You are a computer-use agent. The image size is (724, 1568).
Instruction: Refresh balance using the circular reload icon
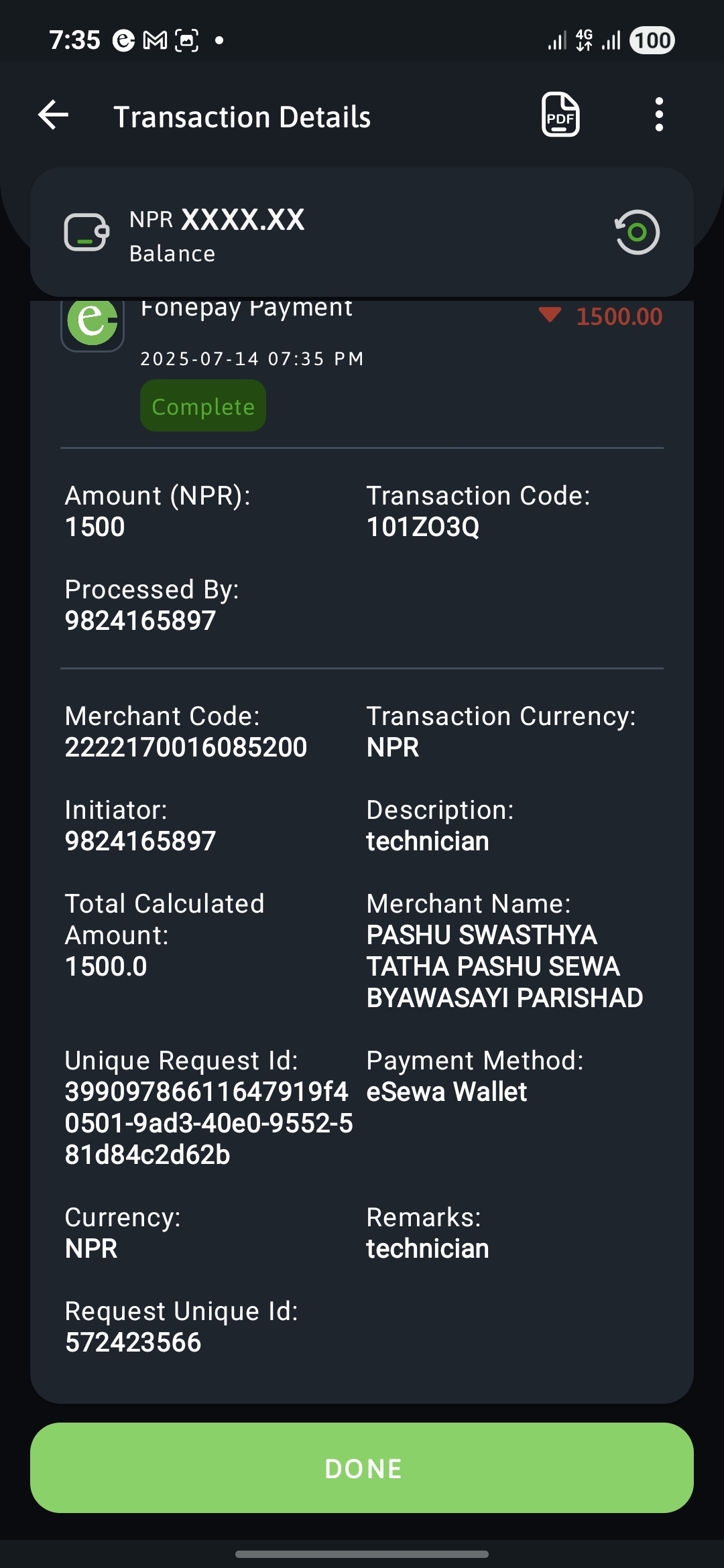pos(638,233)
